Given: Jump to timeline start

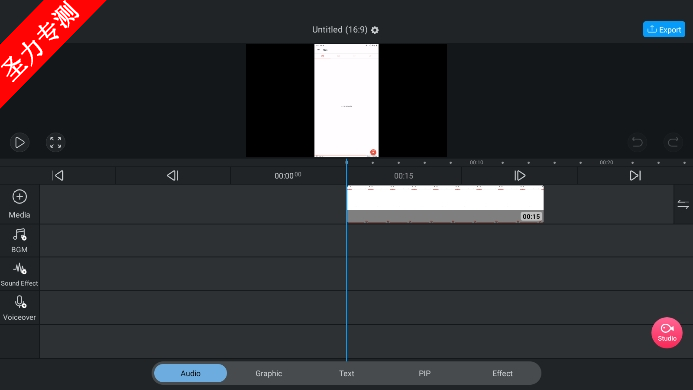Looking at the screenshot, I should 58,176.
